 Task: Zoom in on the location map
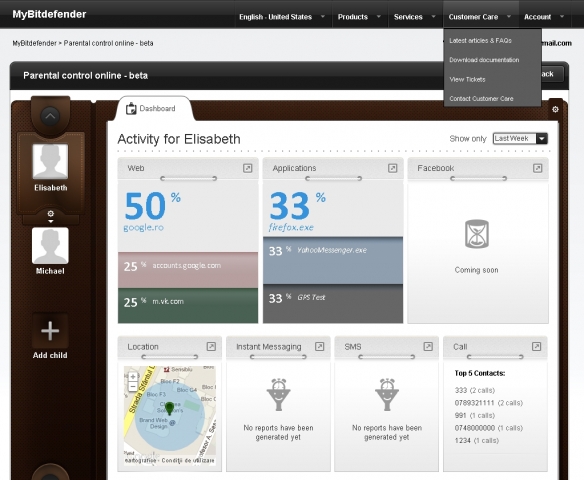(133, 377)
